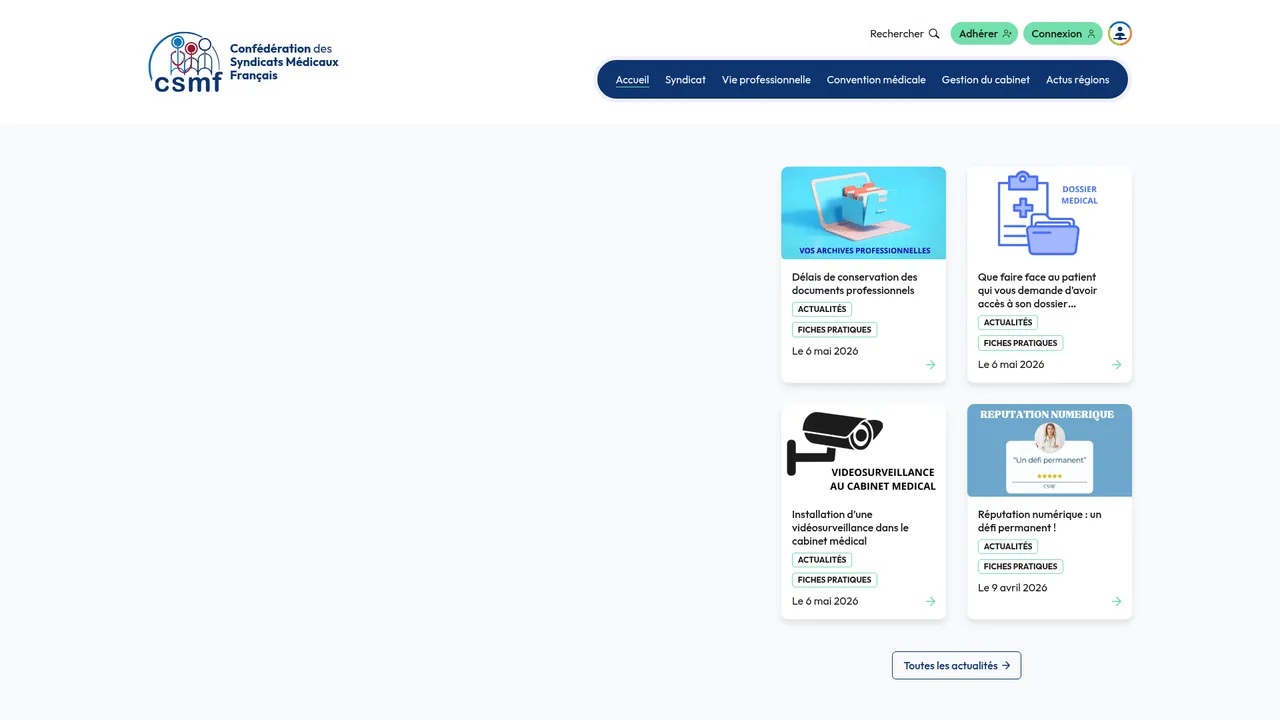1280x720 pixels.
Task: Open the accessibility icon in header
Action: (1120, 34)
